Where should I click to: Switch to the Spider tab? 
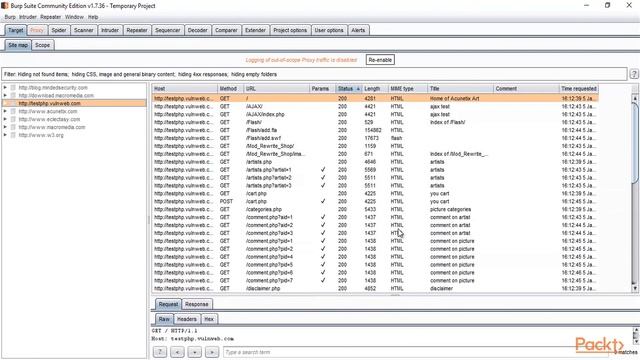coord(59,30)
